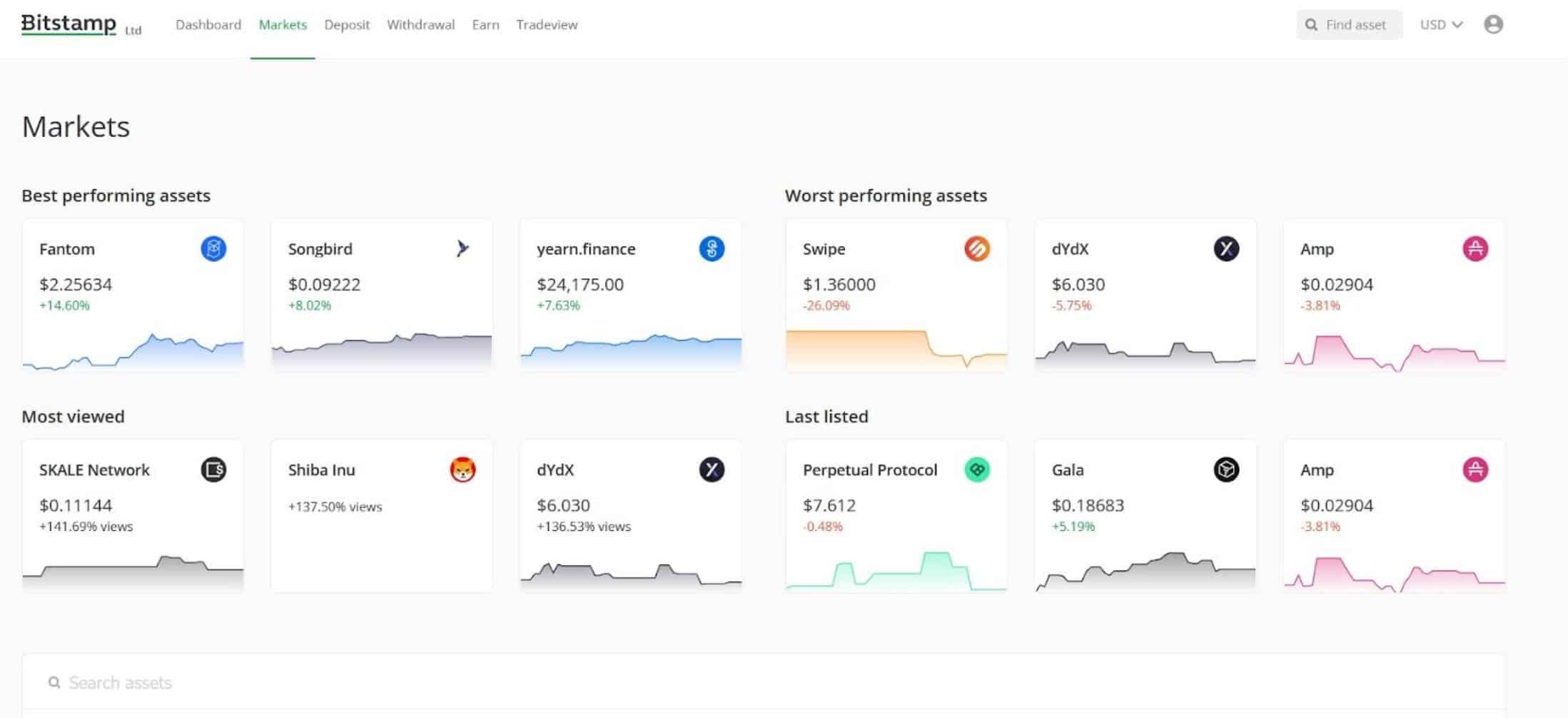The width and height of the screenshot is (1568, 718).
Task: Focus the Find asset search field
Action: click(1349, 25)
